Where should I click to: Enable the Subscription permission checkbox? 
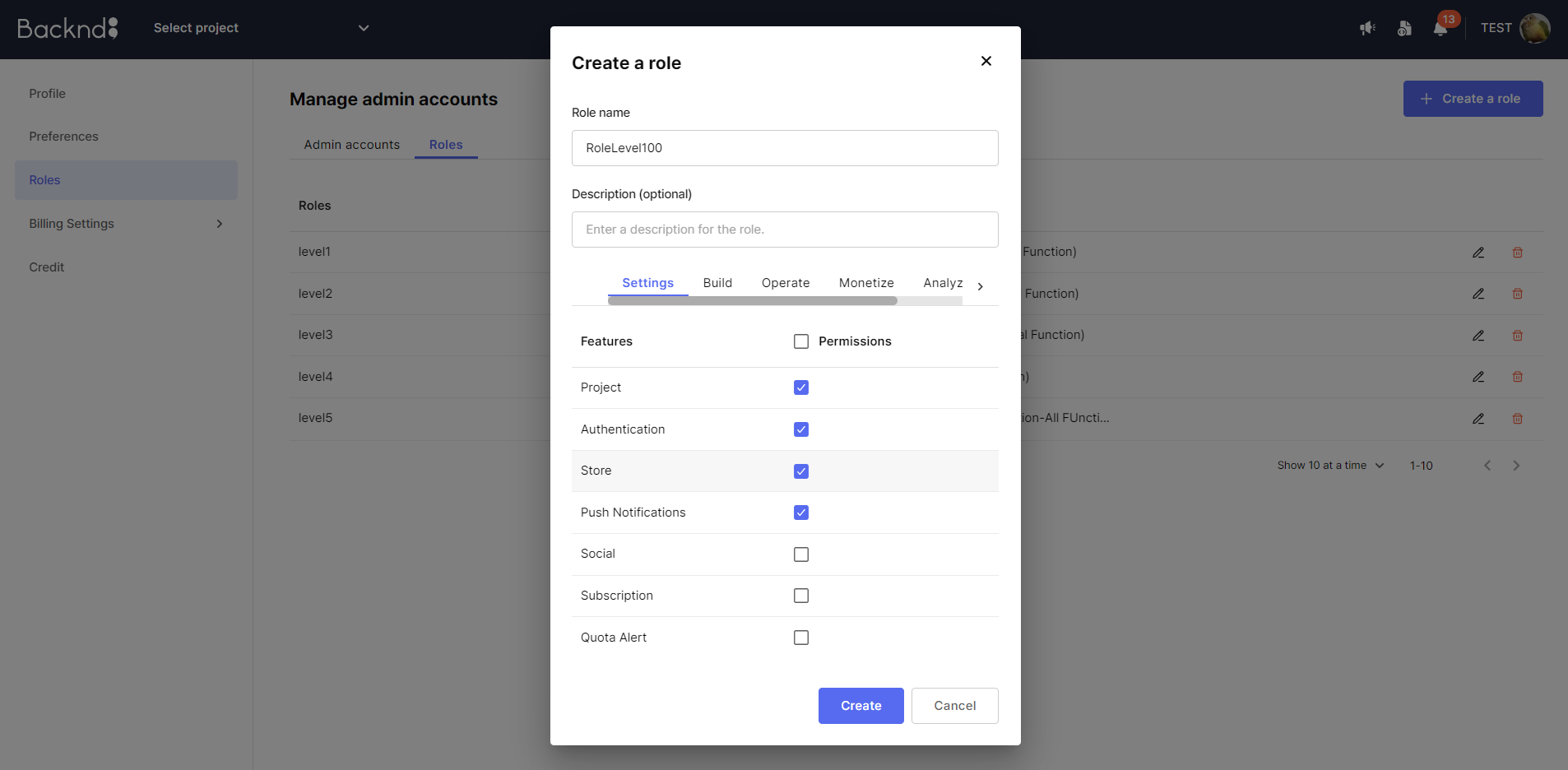(x=801, y=596)
